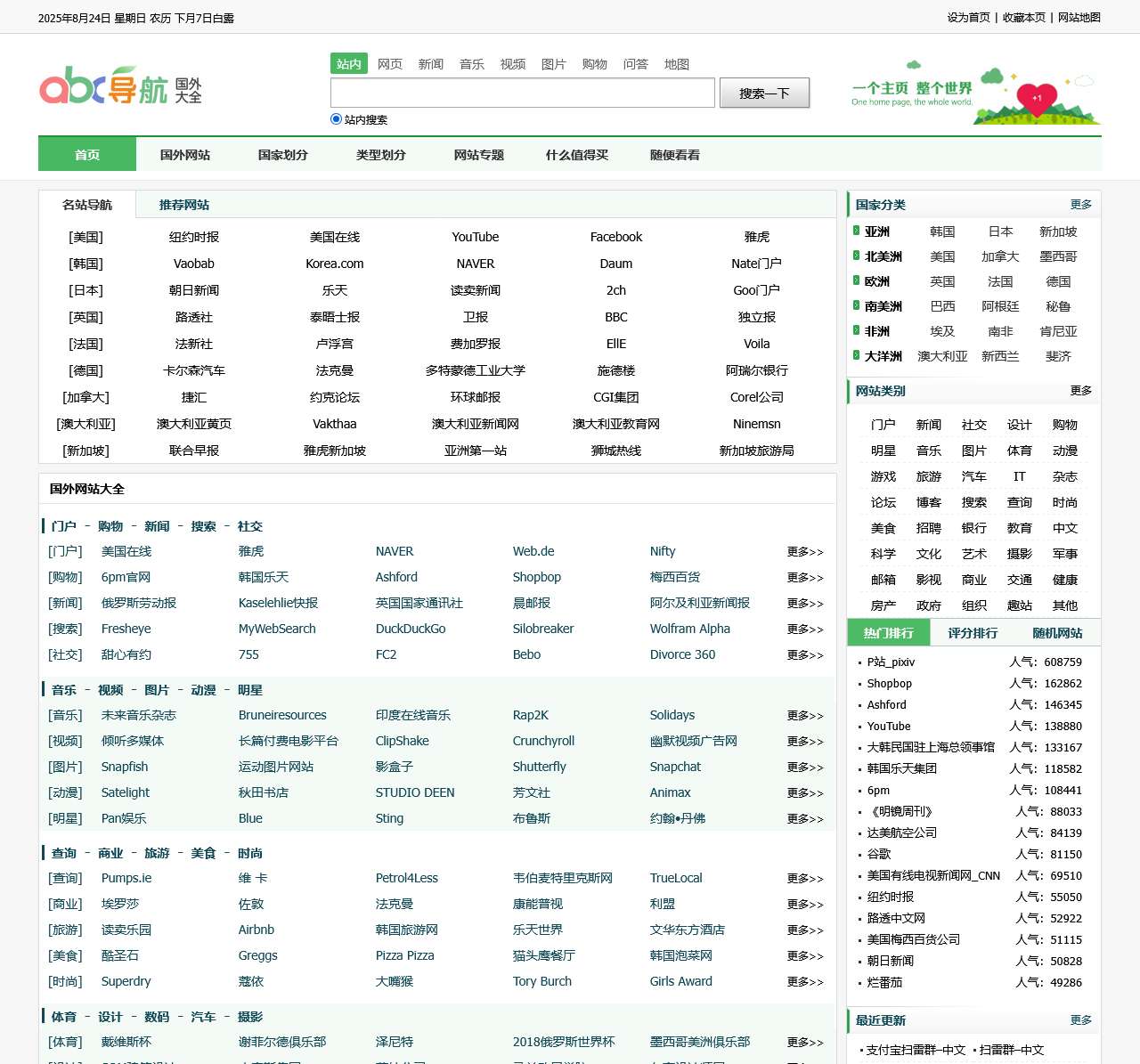Open Airbnb in the 旅游 row
This screenshot has width=1140, height=1064.
(256, 930)
